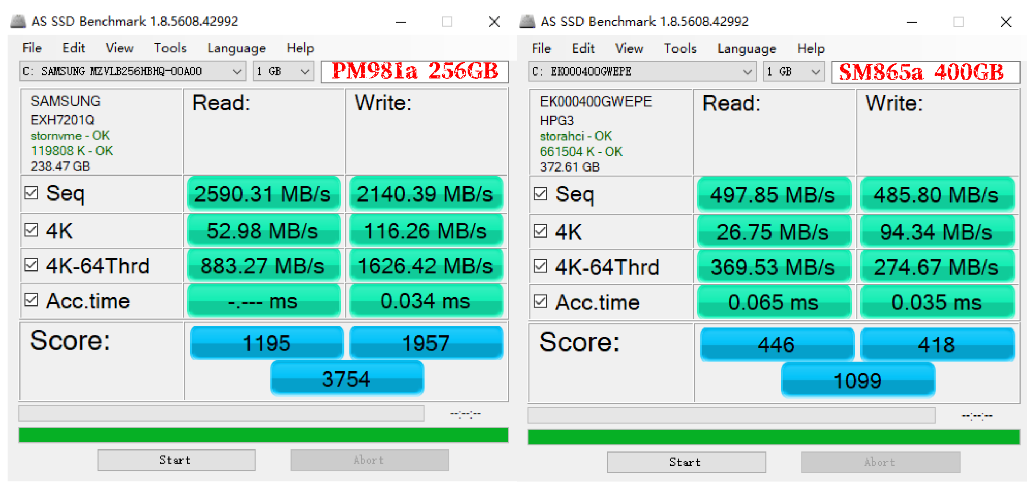
Task: Click the 26.75 MB/s 4K read result
Action: tap(774, 231)
